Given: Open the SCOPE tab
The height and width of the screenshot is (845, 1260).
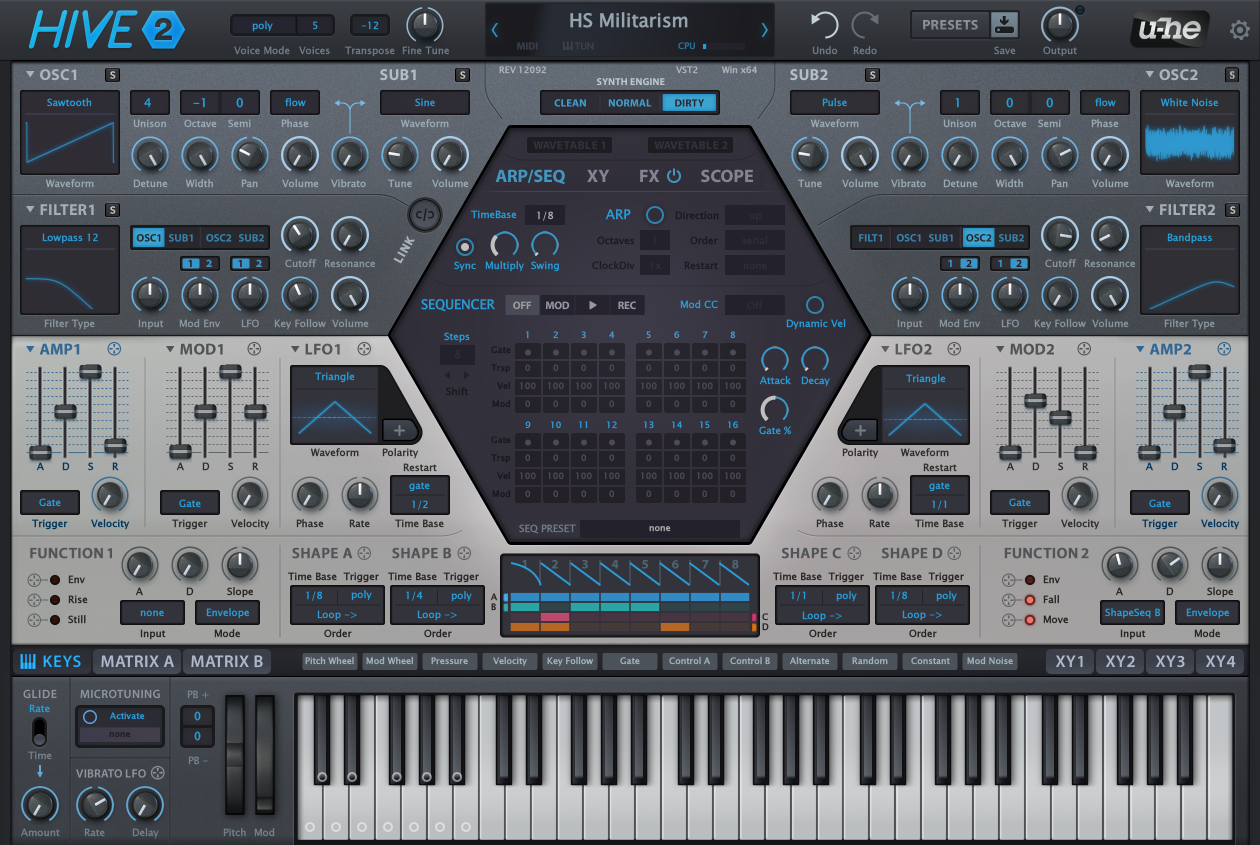Looking at the screenshot, I should click(726, 176).
